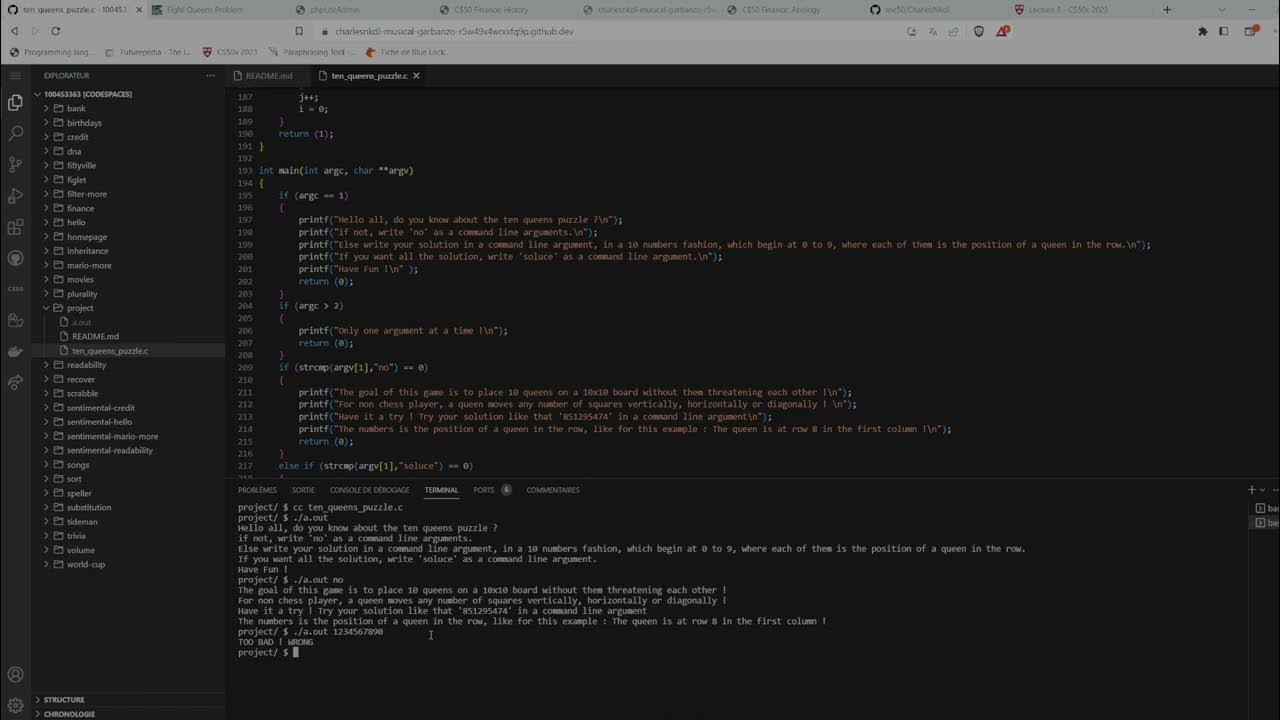Open the Programming lang... bookmark

(52, 52)
